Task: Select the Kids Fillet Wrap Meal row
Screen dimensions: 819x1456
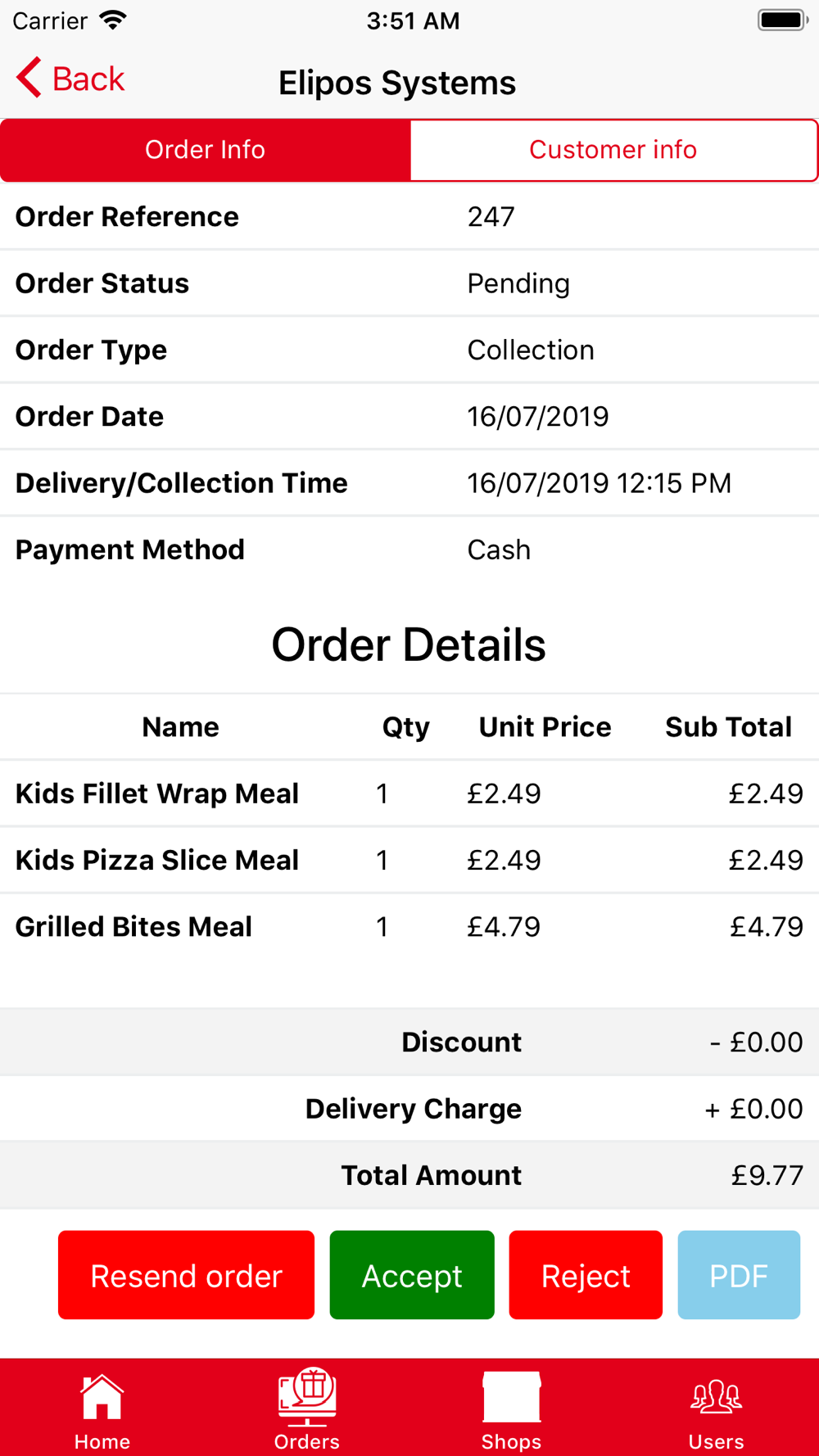Action: coord(409,794)
